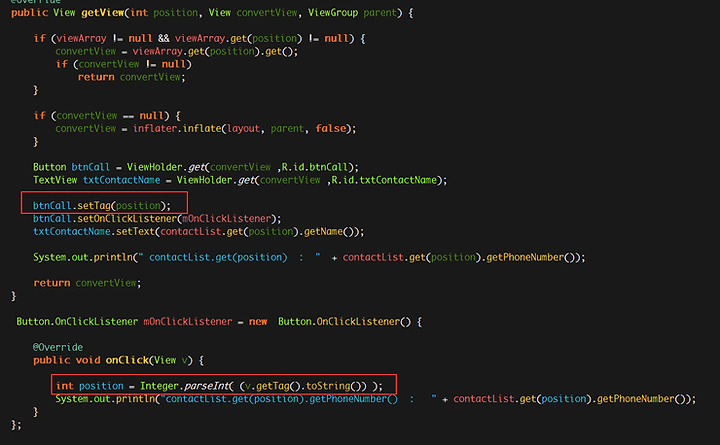Click the getView method name
720x445 pixels.
(102, 13)
